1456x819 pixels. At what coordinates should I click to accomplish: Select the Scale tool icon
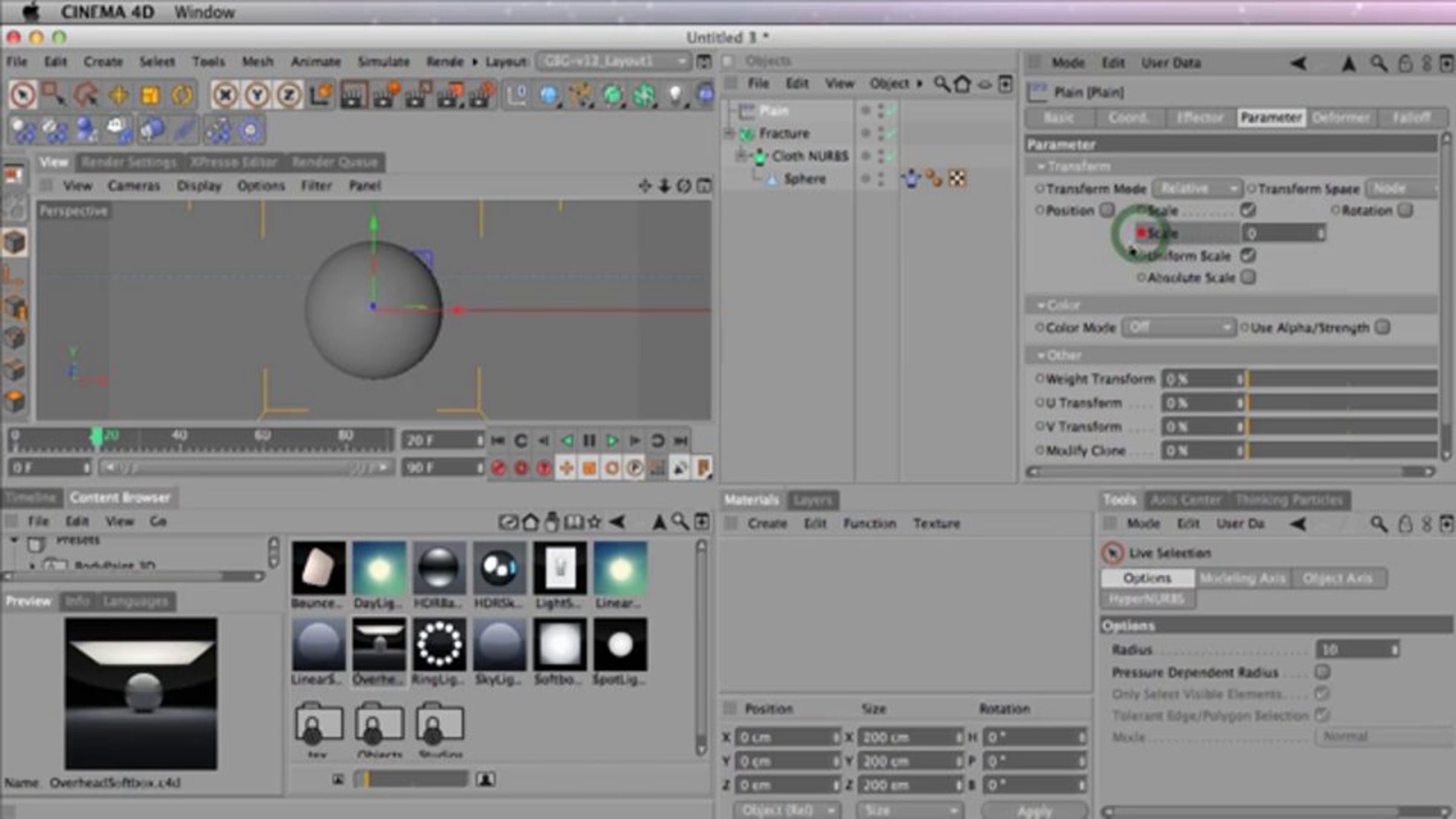pyautogui.click(x=150, y=95)
